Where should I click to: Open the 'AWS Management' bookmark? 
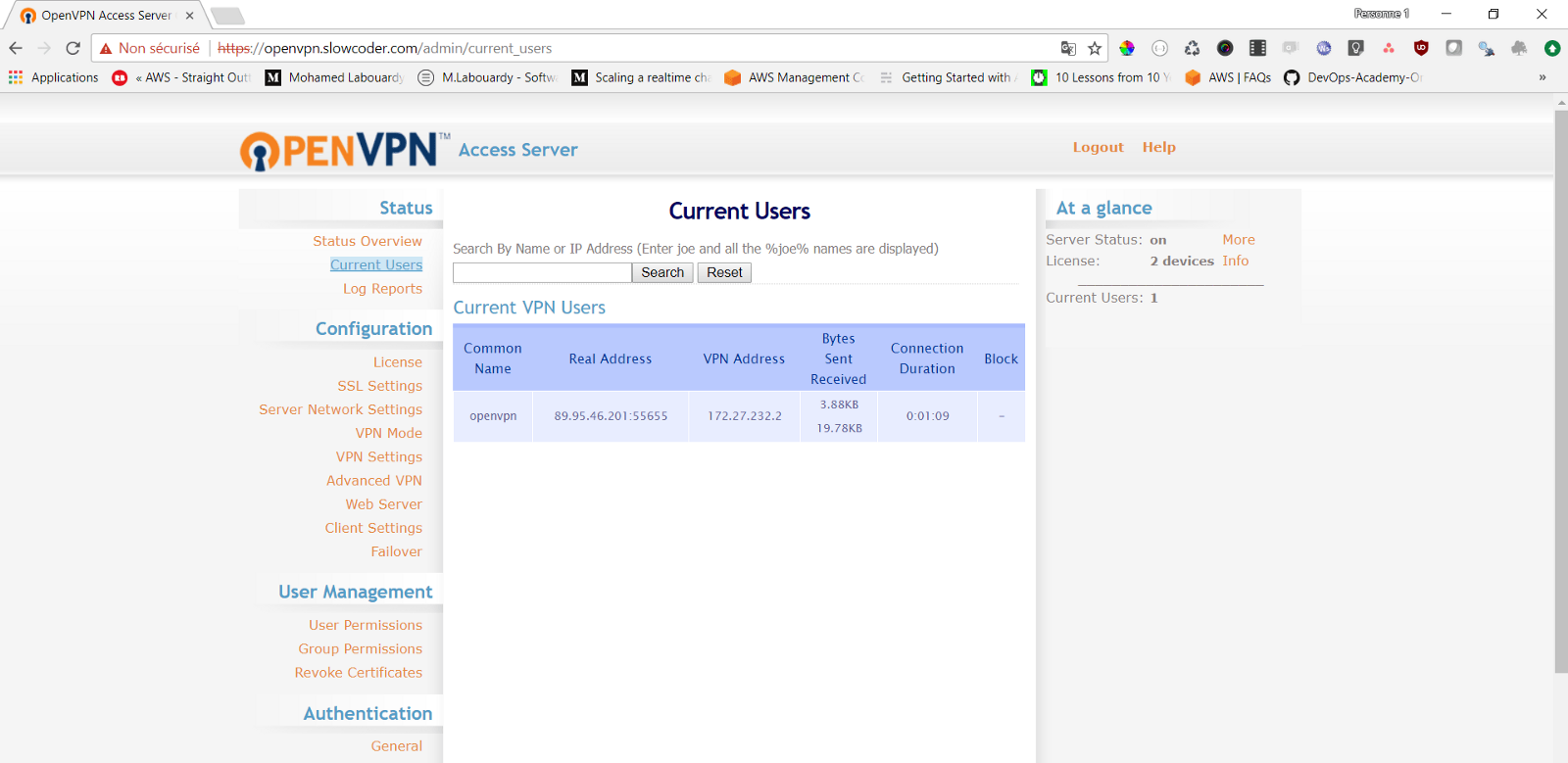[795, 77]
